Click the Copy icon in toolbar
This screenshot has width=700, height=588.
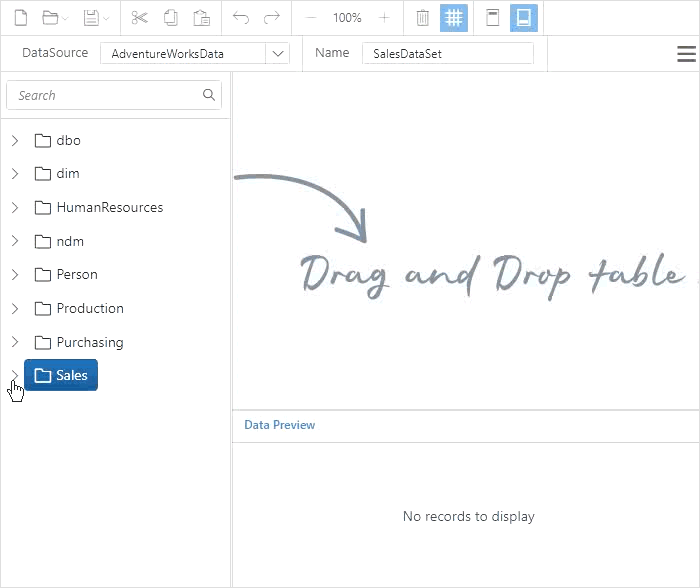(170, 18)
